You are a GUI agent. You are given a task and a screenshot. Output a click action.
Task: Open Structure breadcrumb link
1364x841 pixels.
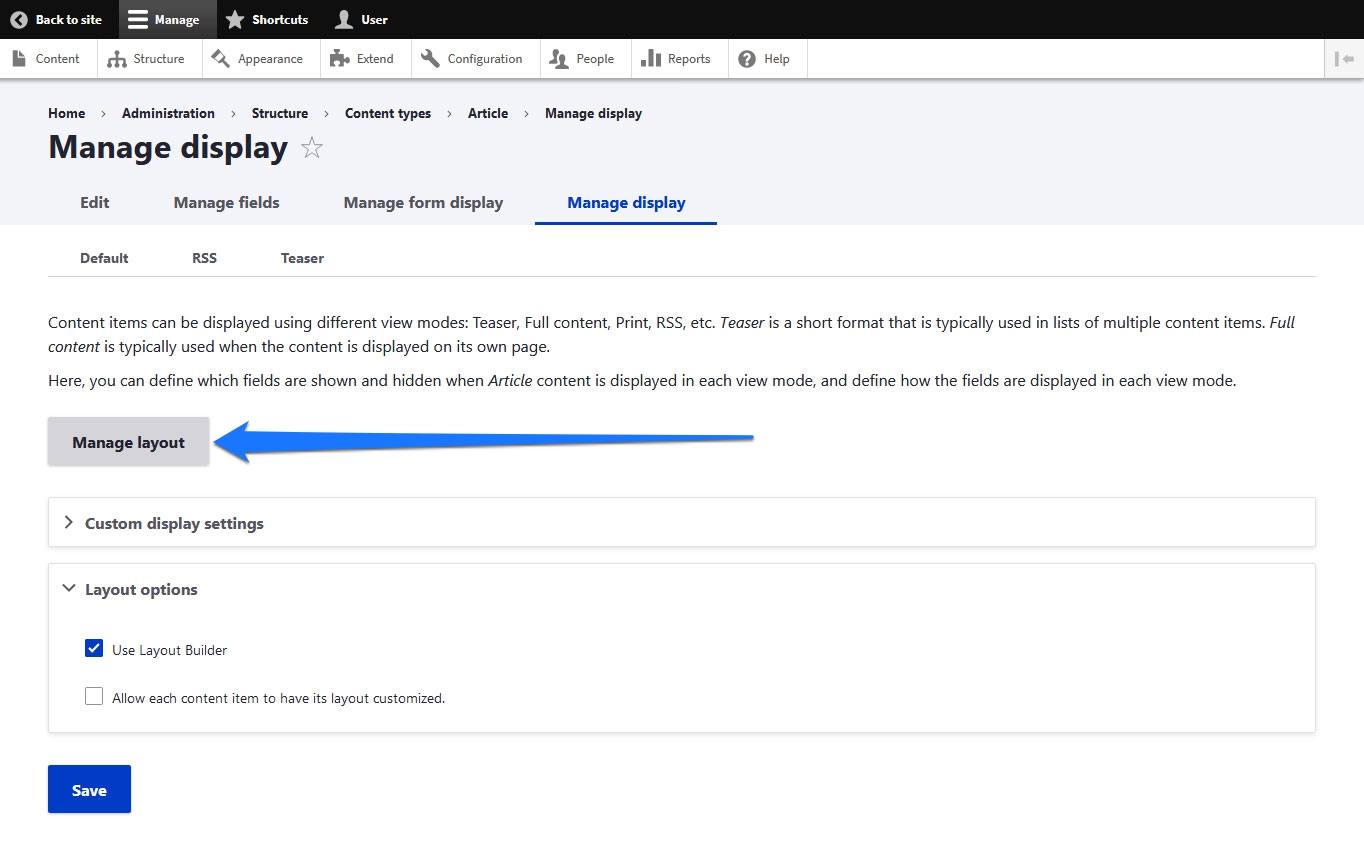pyautogui.click(x=280, y=113)
